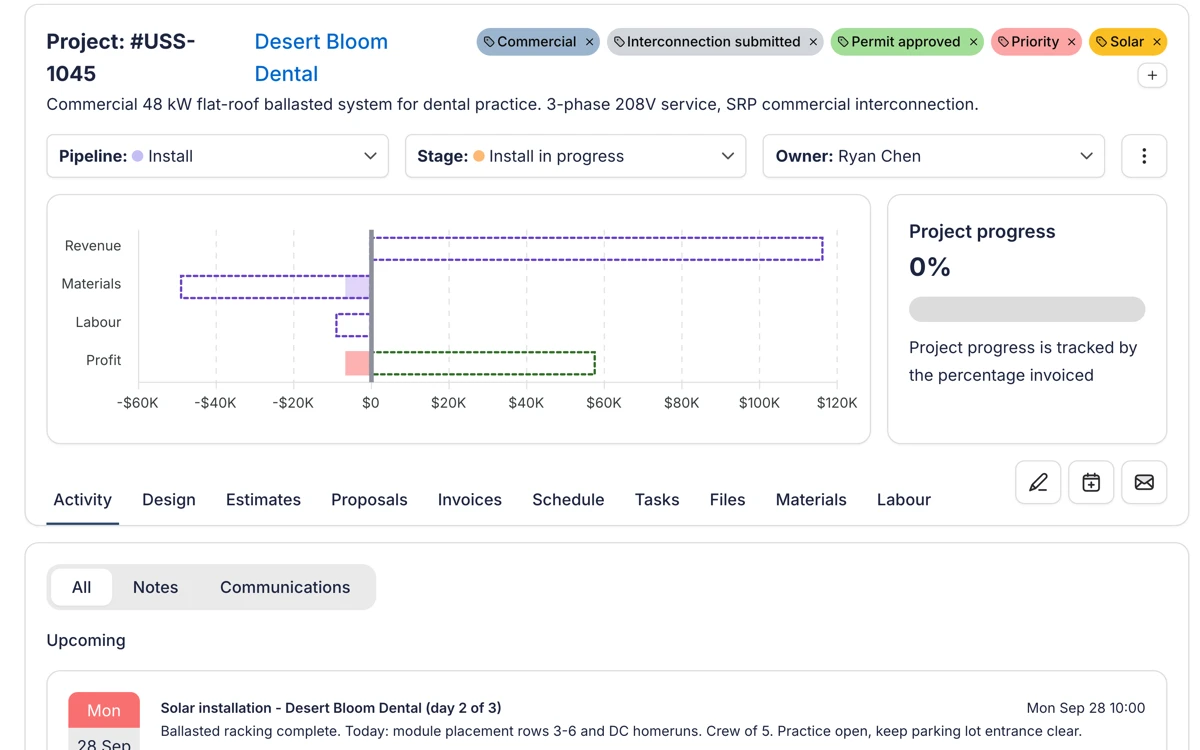Click the Mon Sep 28 10:00 timestamp

pos(1085,708)
